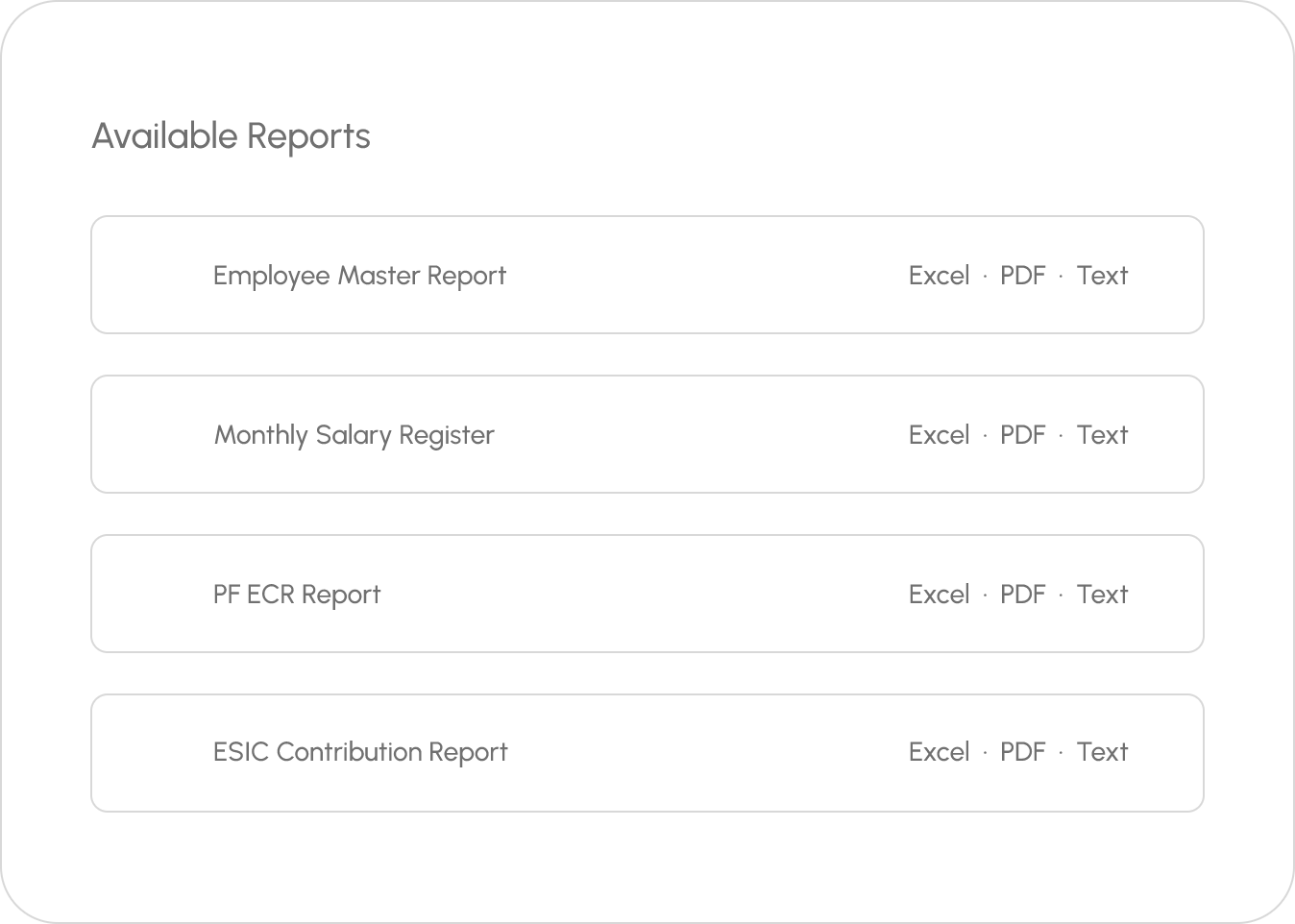
Task: Download Employee Master Report as Excel
Action: [939, 276]
